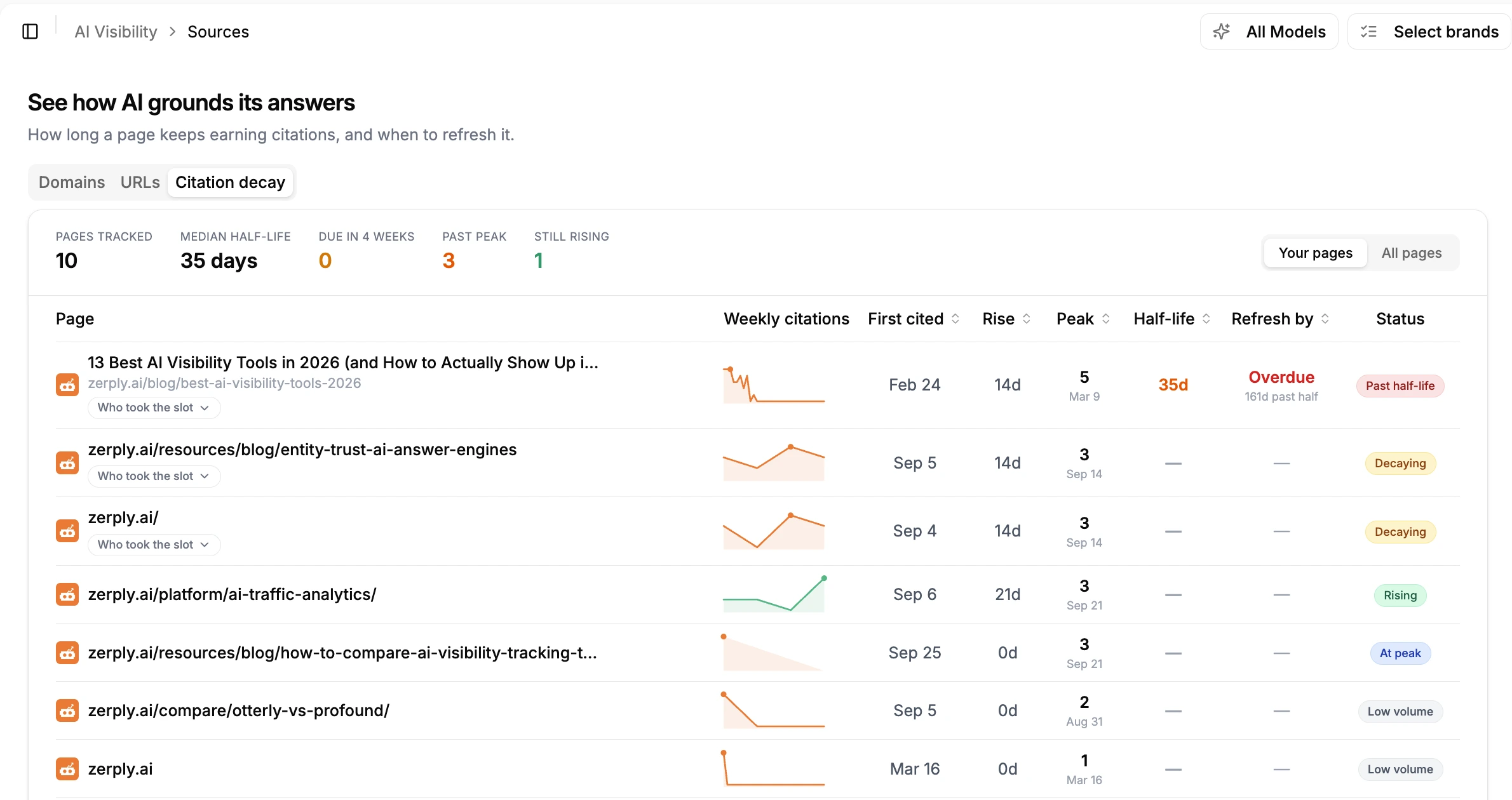
Task: Sort by Rise column arrows
Action: 1026,319
